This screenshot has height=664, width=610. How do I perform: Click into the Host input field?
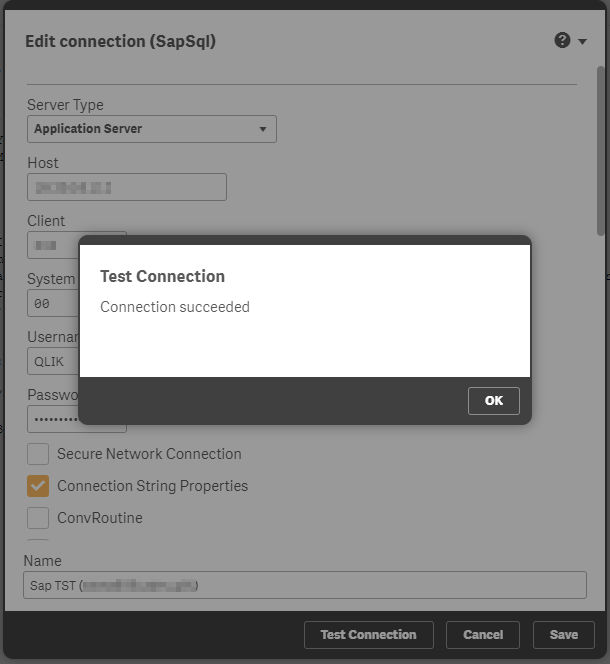pos(126,187)
